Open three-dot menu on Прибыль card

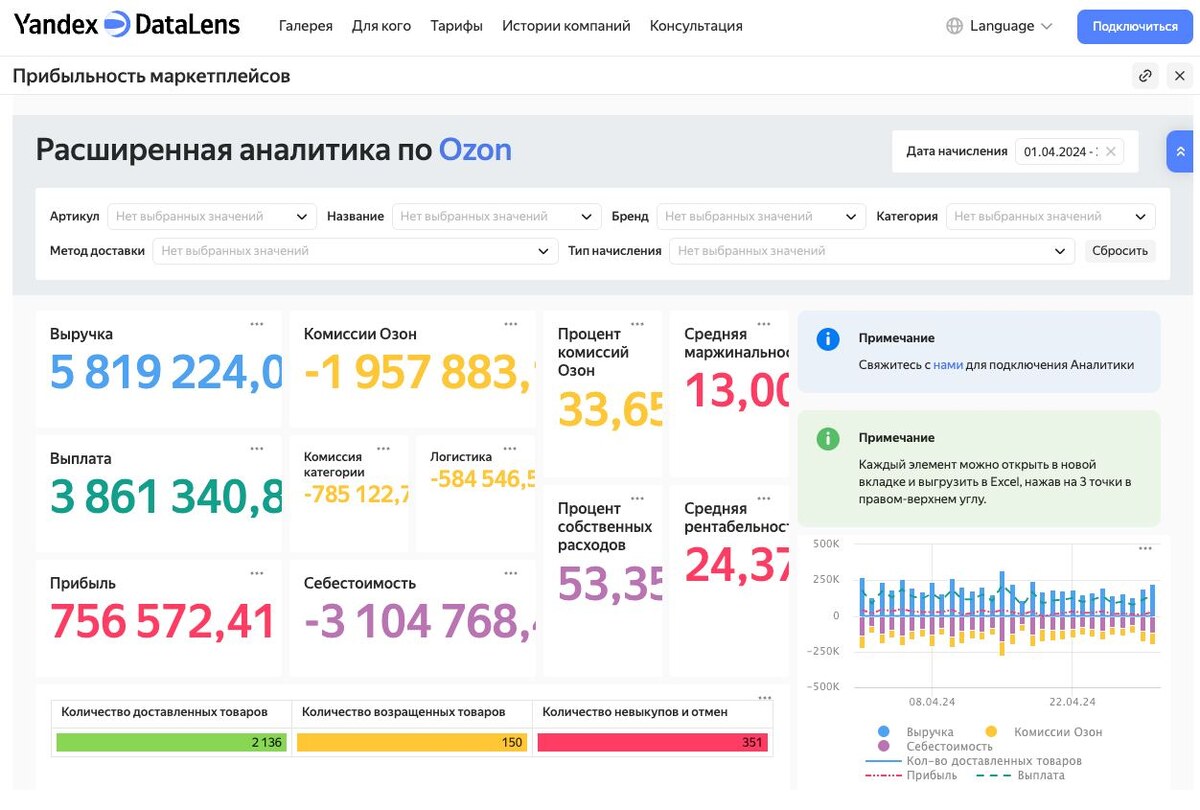click(257, 573)
